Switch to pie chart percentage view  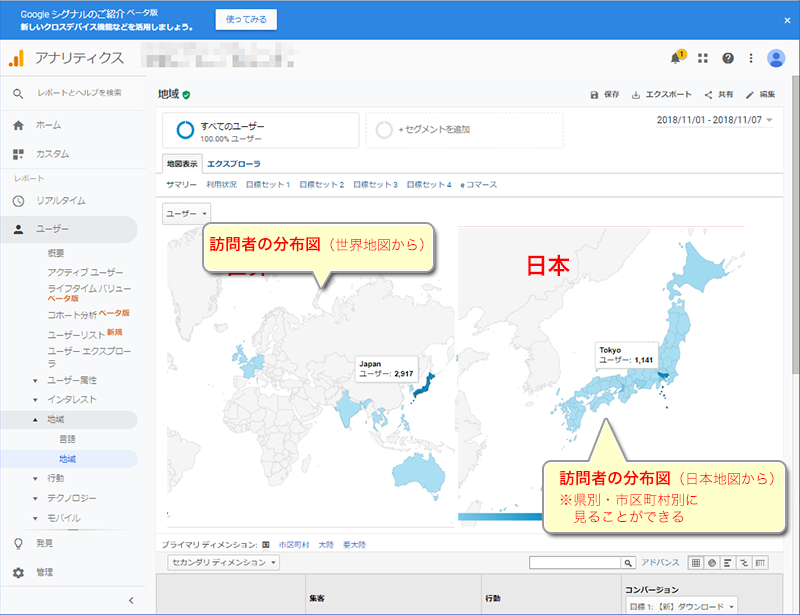(712, 563)
